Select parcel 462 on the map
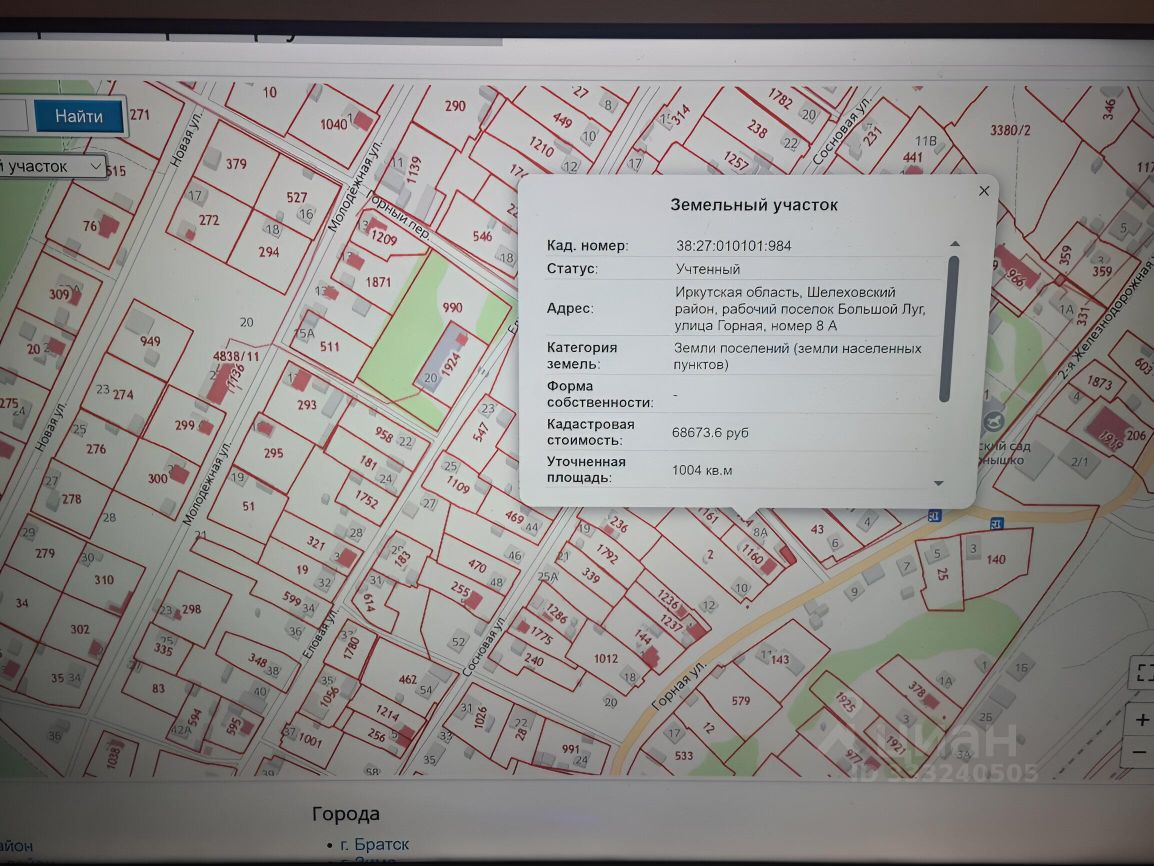The width and height of the screenshot is (1154, 866). [x=408, y=679]
